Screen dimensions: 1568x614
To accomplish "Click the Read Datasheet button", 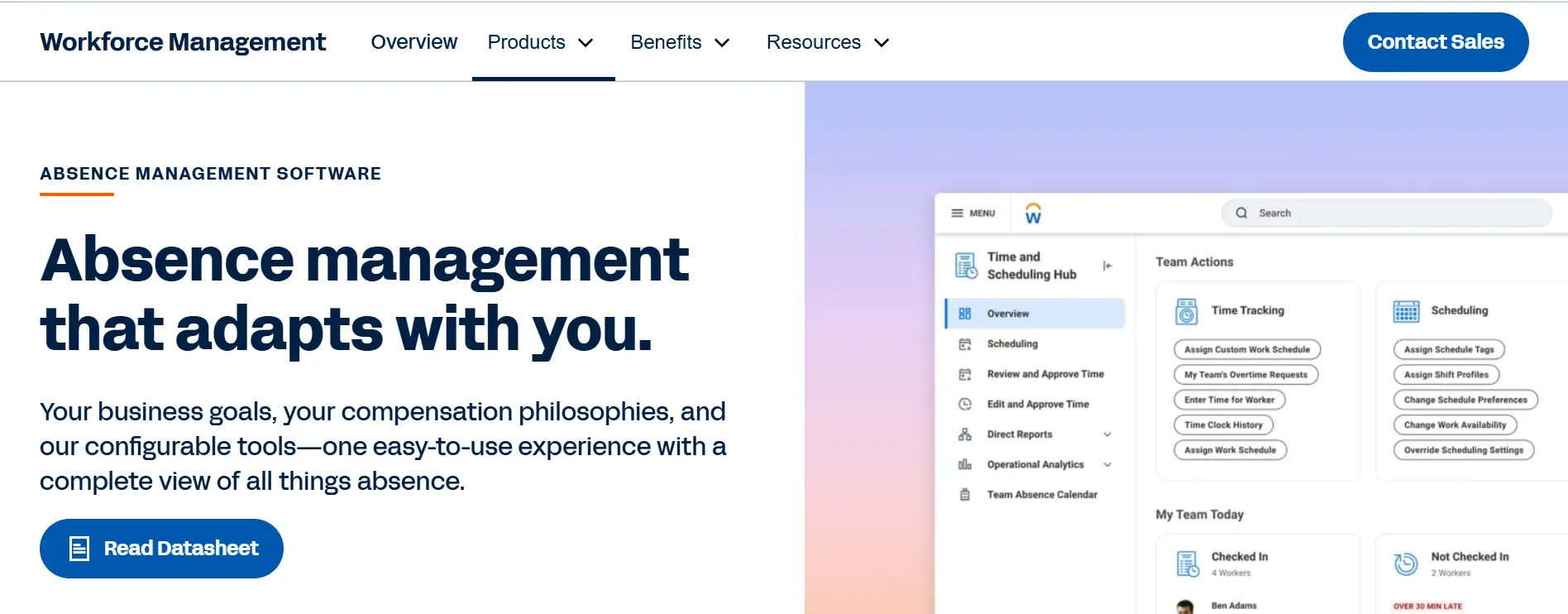I will click(161, 549).
